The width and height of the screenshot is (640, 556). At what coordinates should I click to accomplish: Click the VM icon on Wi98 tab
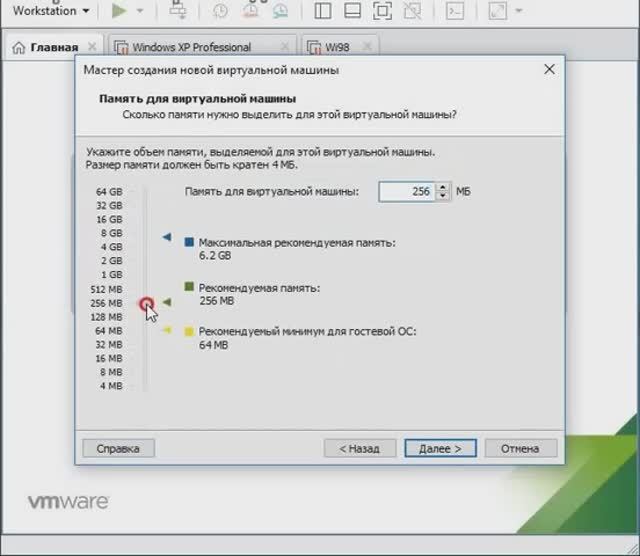tap(313, 48)
